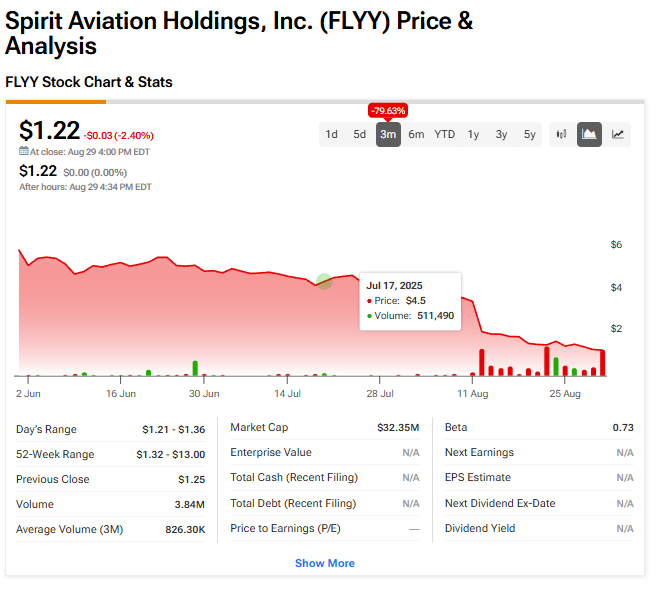Click the Jul 17 chart marker dot

[x=324, y=282]
